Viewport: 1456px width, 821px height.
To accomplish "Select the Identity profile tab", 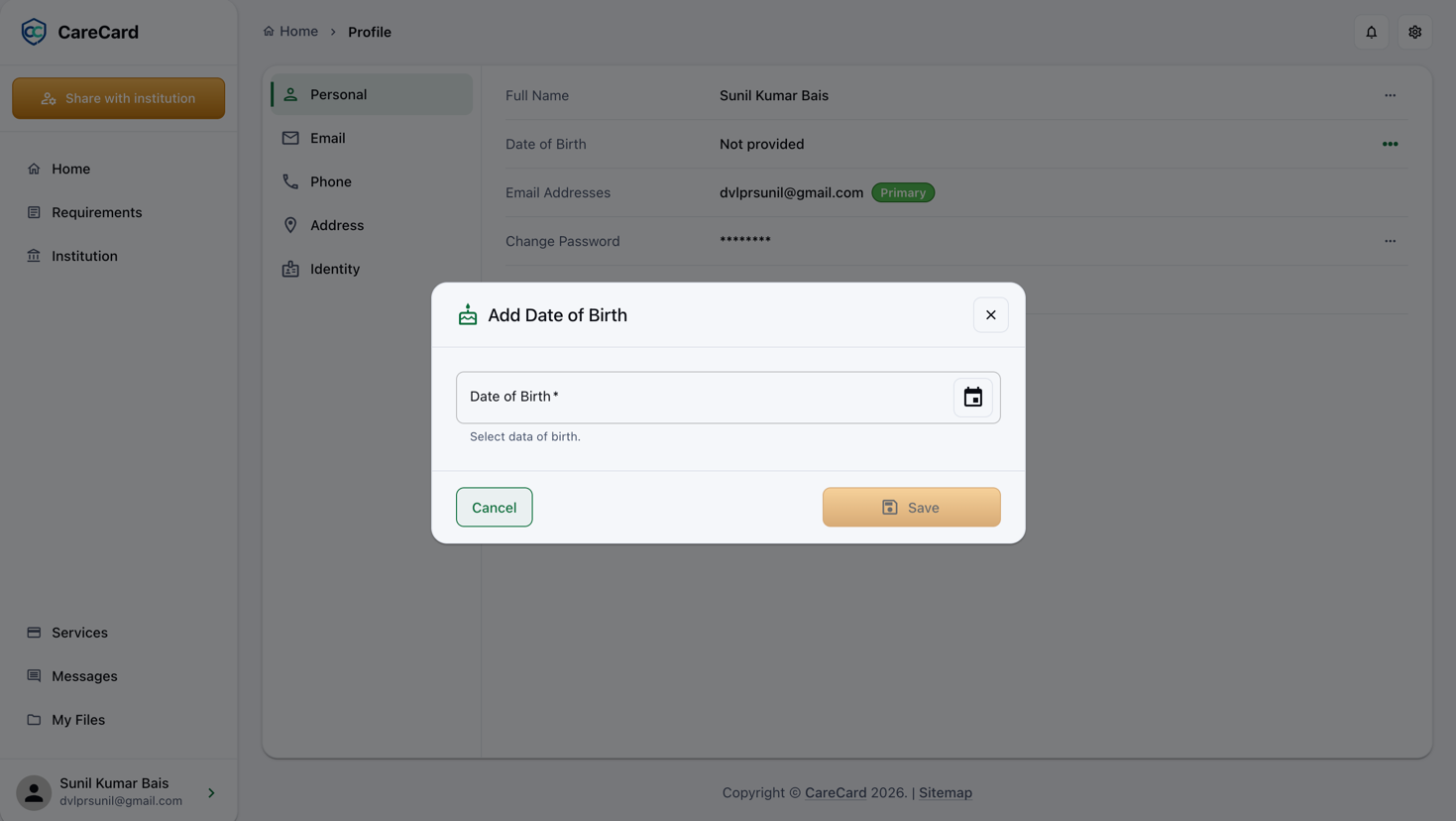I will (x=372, y=269).
